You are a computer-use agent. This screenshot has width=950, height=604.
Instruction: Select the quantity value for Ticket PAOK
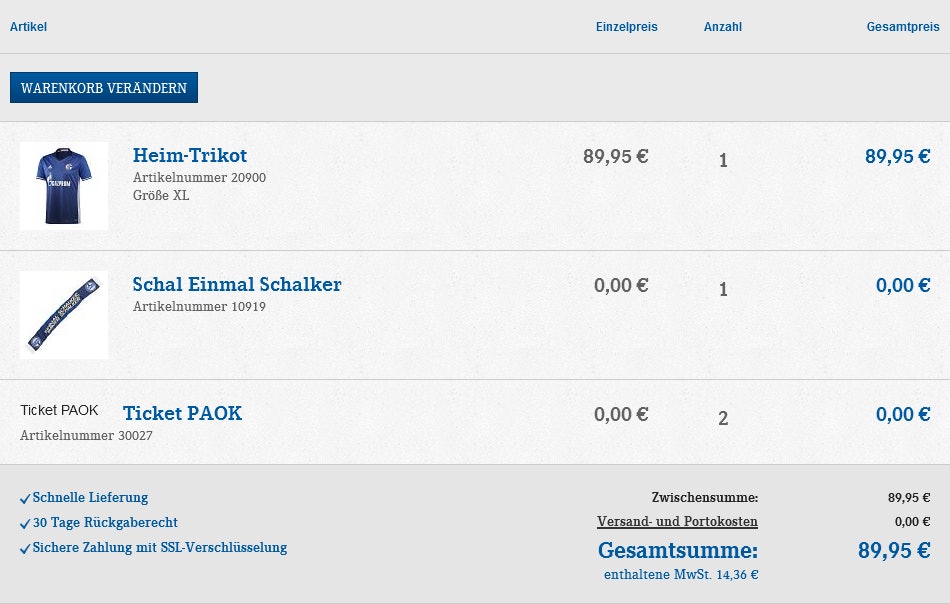(723, 418)
